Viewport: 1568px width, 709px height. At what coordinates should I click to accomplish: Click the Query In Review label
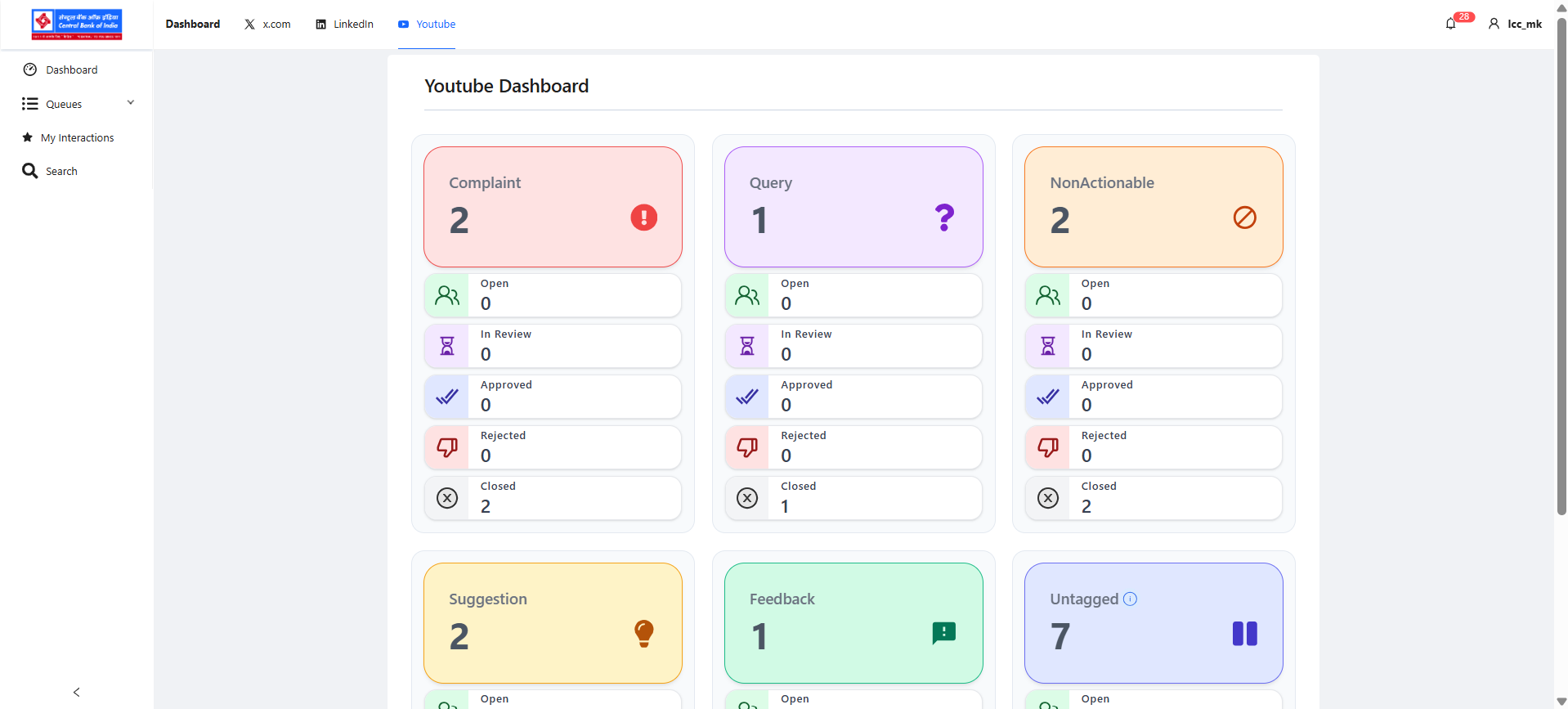click(806, 334)
